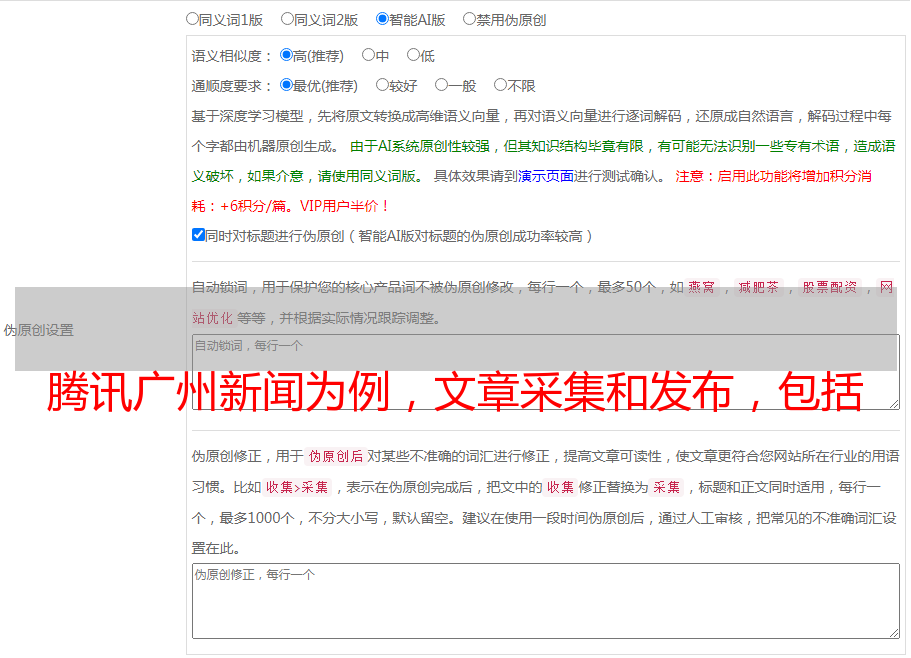911x658 pixels.
Task: Click the 语义相似度 label
Action: 232,56
